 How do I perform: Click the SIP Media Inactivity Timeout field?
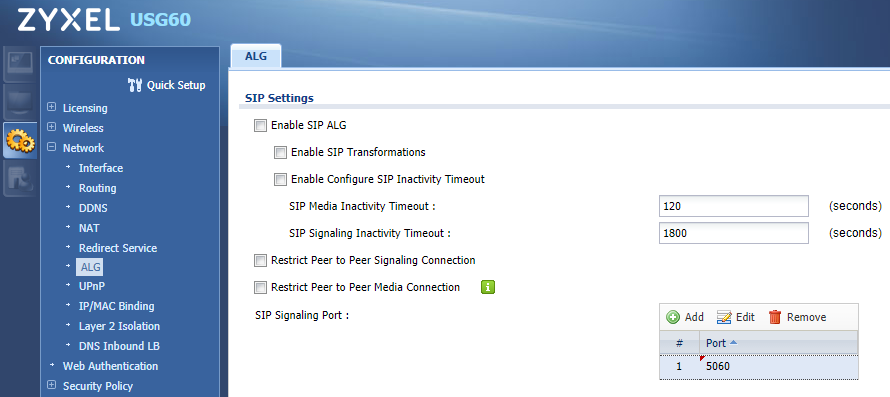(733, 206)
